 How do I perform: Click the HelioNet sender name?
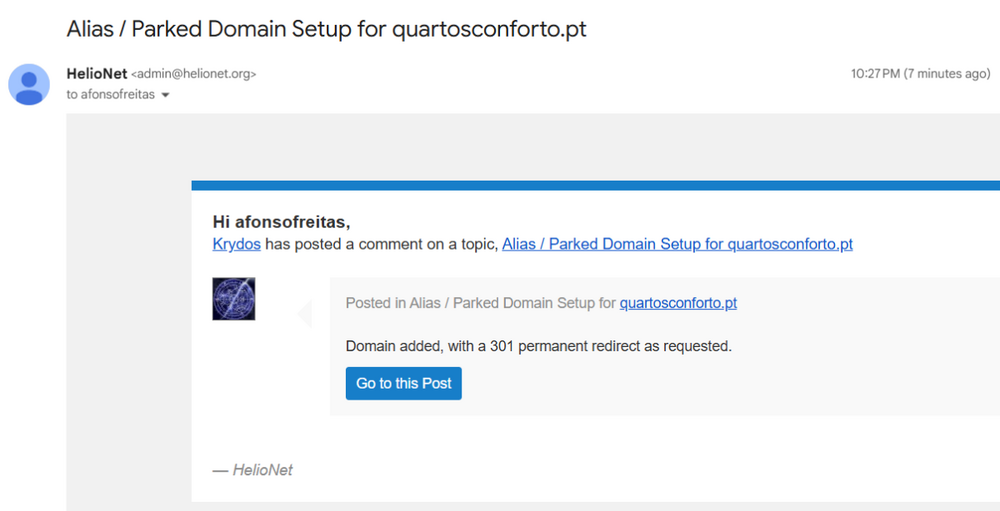pyautogui.click(x=96, y=74)
